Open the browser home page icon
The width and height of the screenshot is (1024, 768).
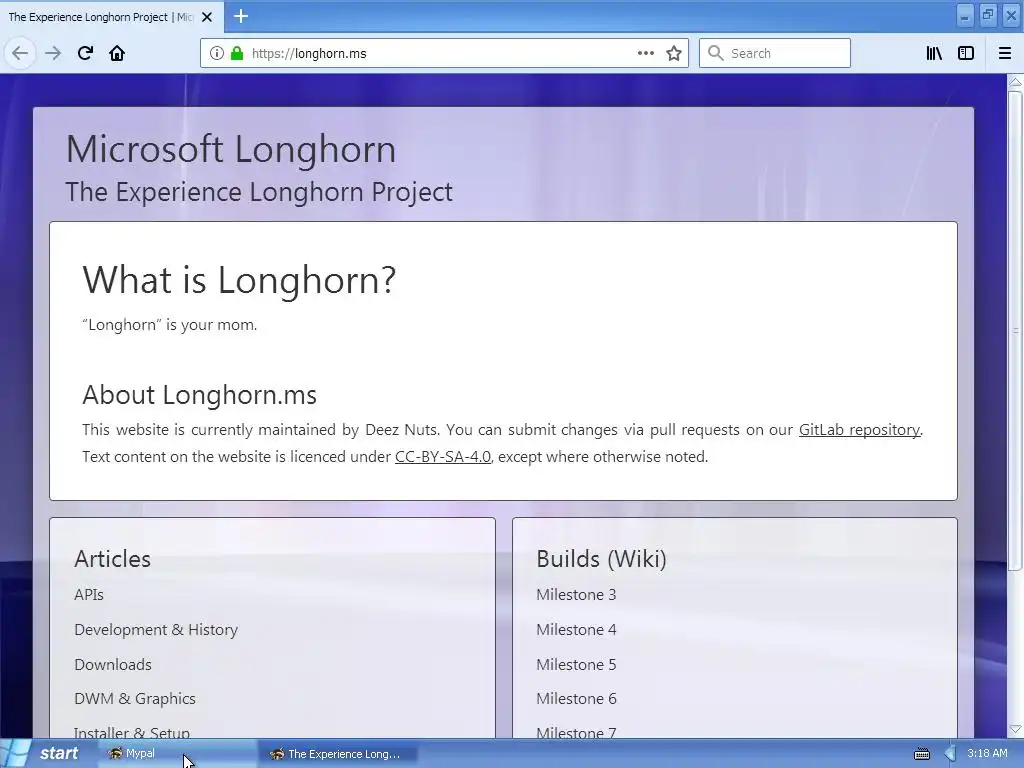click(x=117, y=53)
